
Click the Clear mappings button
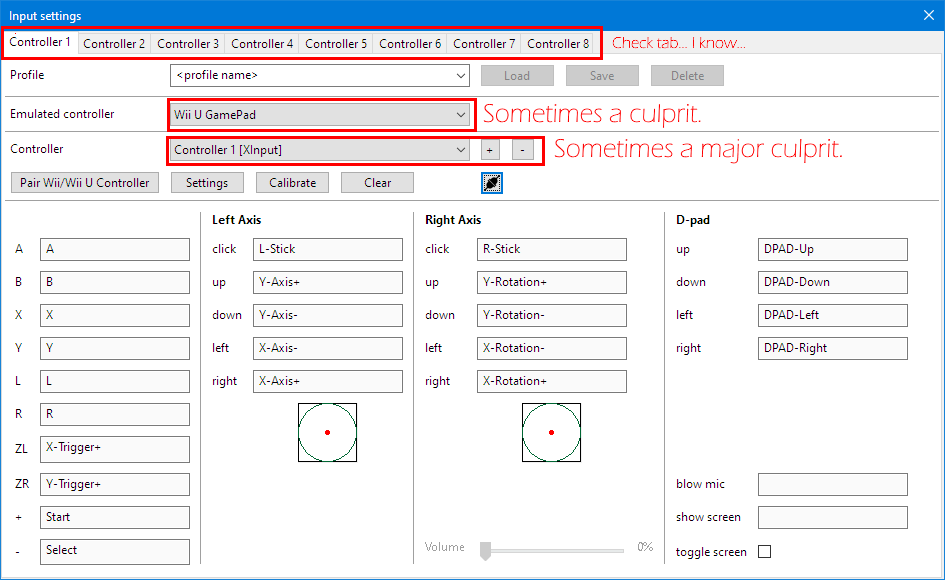(377, 183)
